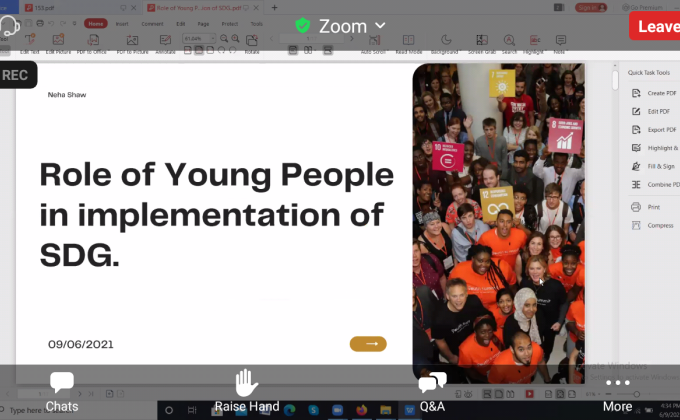Image resolution: width=680 pixels, height=420 pixels.
Task: Click the green security shield icon
Action: (x=303, y=26)
